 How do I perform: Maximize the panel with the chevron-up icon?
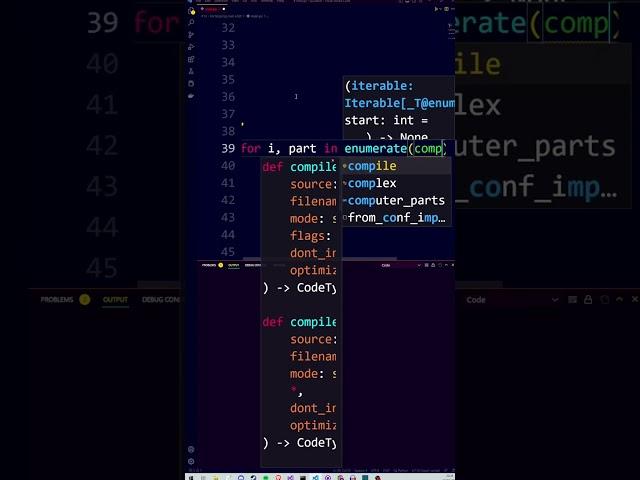coord(446,265)
